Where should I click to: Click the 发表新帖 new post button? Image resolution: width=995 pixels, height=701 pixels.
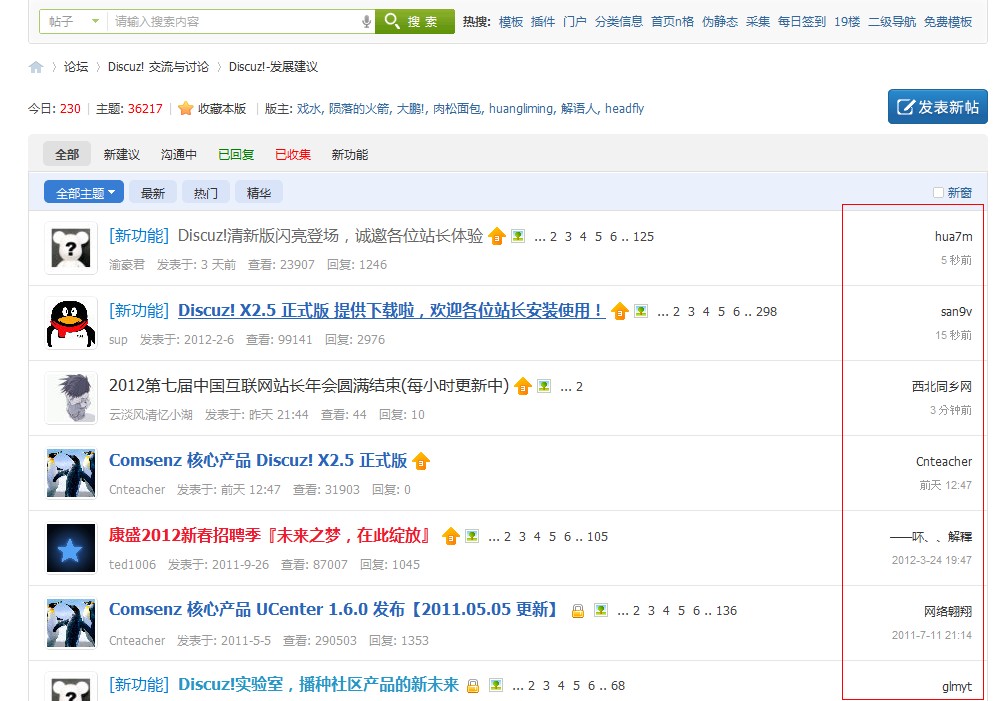pyautogui.click(x=937, y=107)
